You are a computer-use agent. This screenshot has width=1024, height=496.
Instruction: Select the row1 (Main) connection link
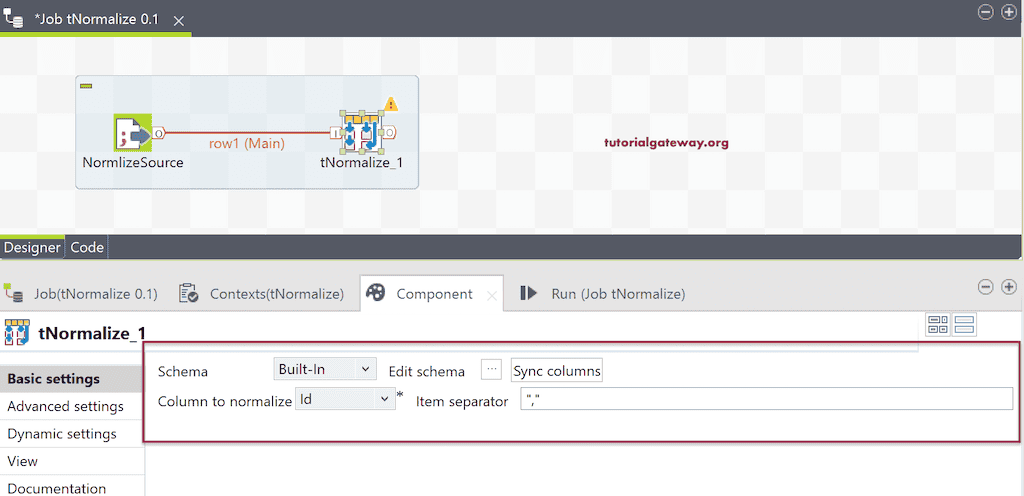(x=247, y=143)
